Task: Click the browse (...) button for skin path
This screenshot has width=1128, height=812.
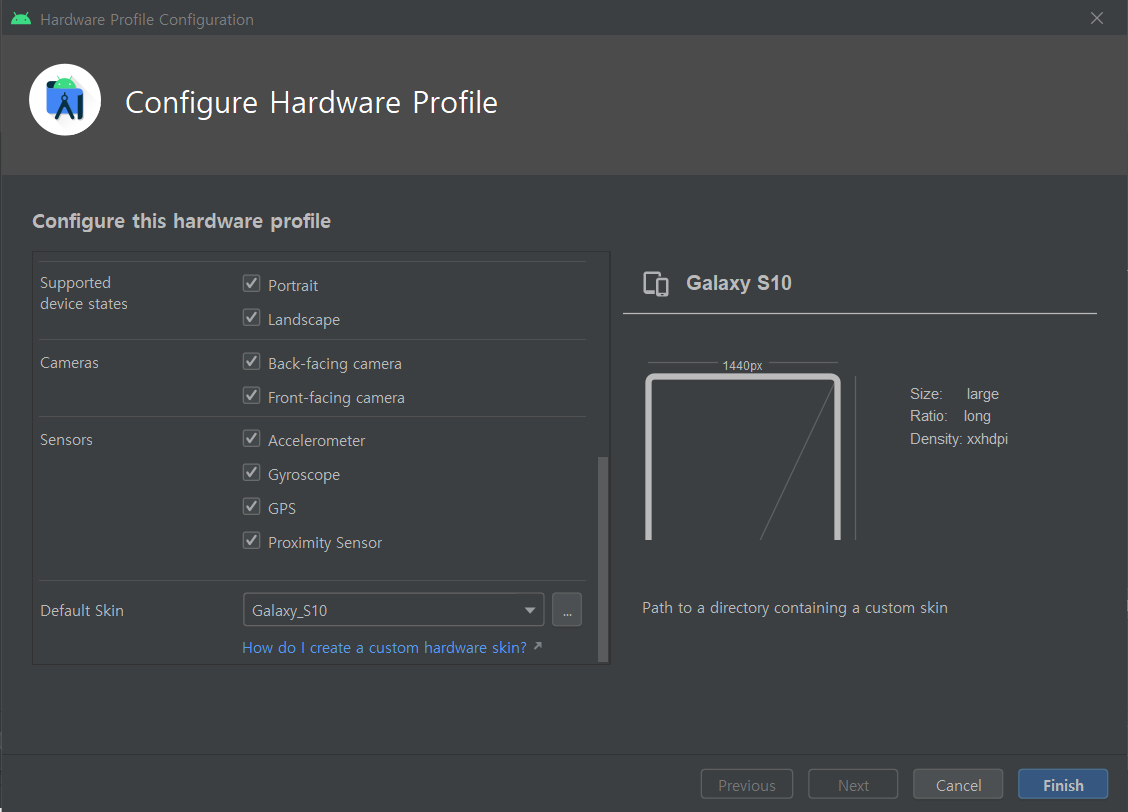Action: click(567, 610)
